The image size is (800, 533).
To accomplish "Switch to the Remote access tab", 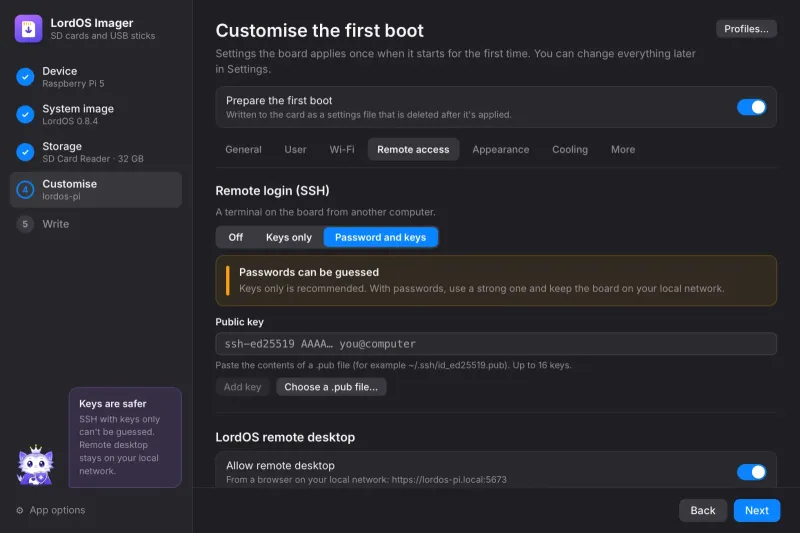I will (413, 149).
